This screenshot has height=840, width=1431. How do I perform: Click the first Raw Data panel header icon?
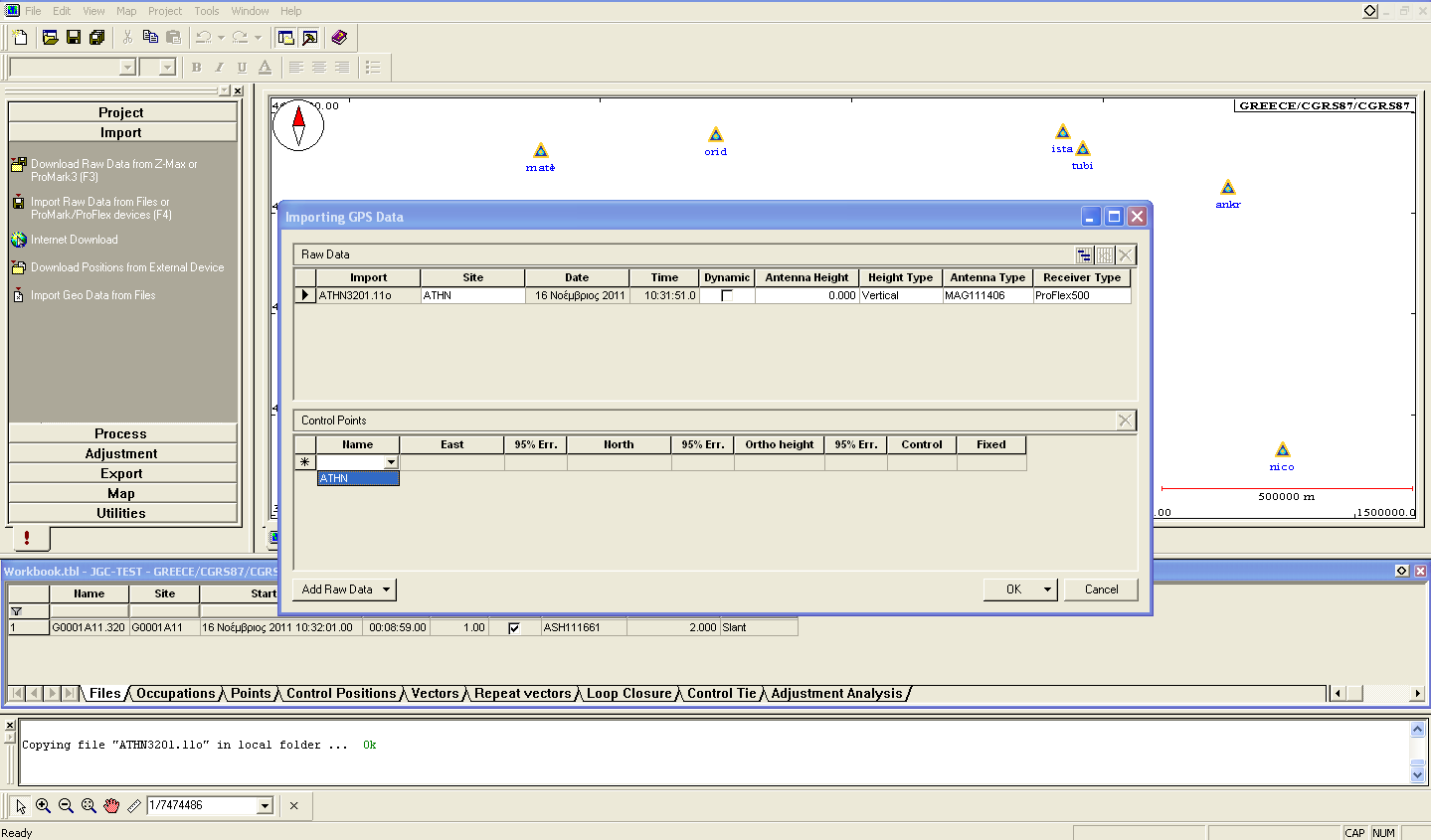click(1084, 255)
